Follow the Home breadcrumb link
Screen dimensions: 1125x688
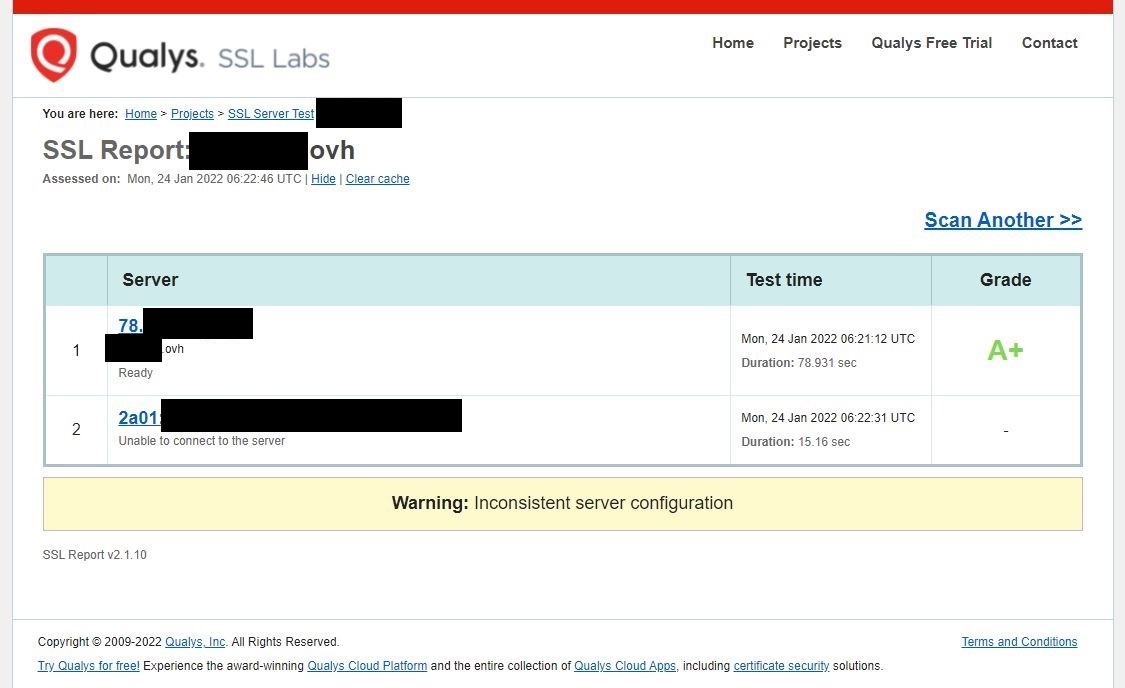pyautogui.click(x=141, y=113)
